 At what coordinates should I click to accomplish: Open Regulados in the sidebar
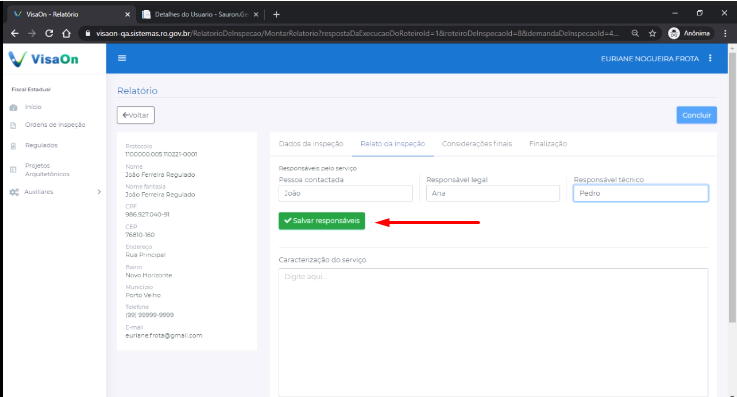coord(41,146)
